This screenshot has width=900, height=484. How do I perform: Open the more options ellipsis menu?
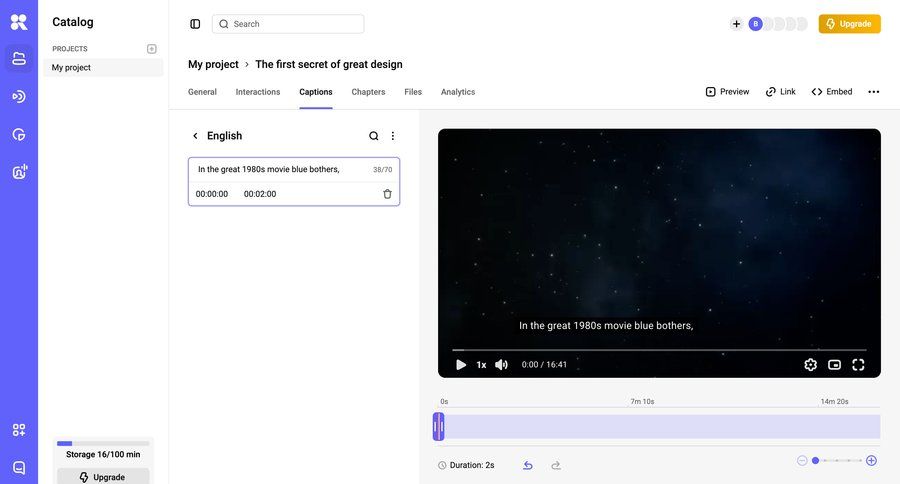[x=874, y=92]
